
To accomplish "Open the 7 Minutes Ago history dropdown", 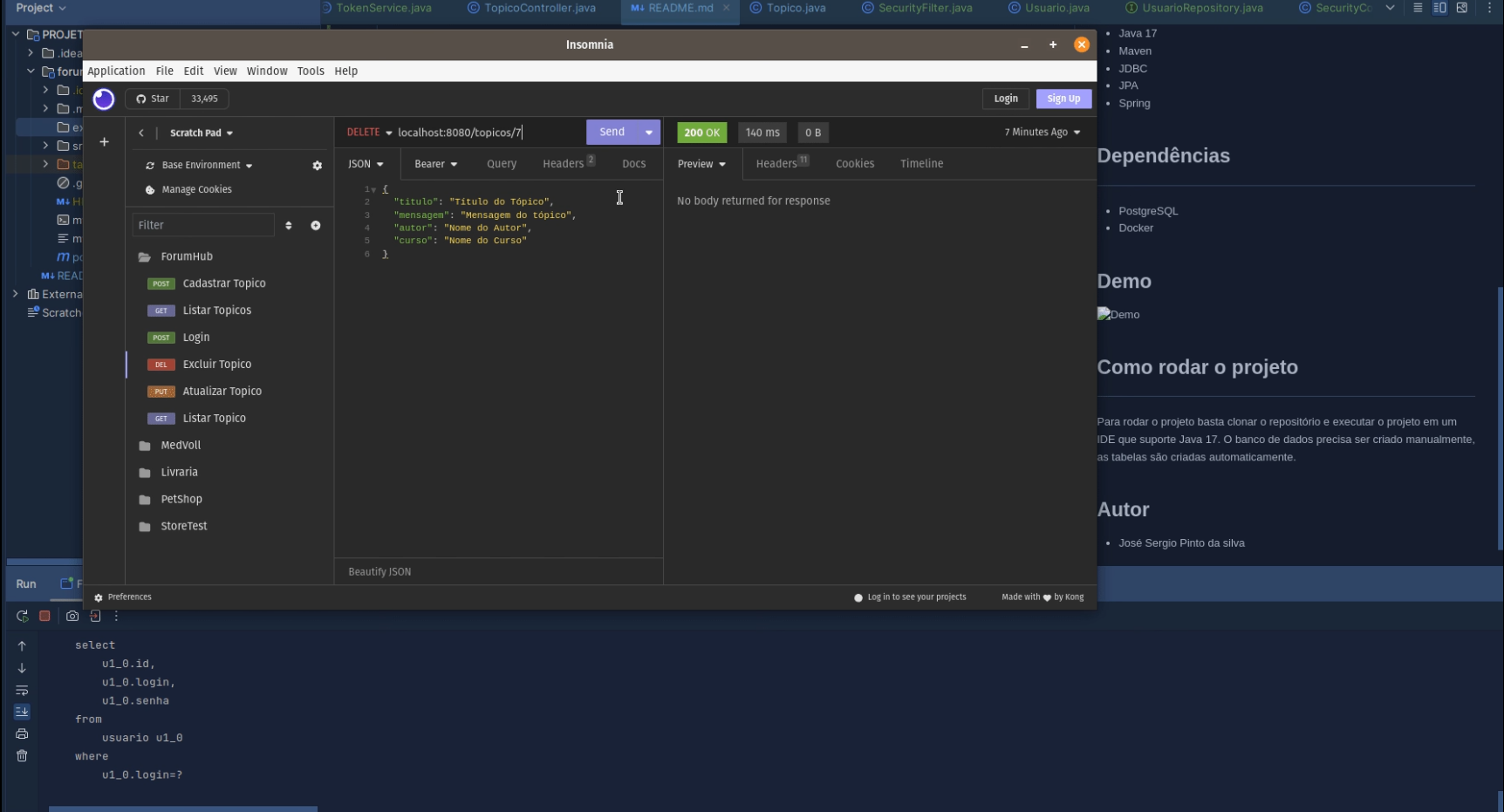I will tap(1043, 133).
